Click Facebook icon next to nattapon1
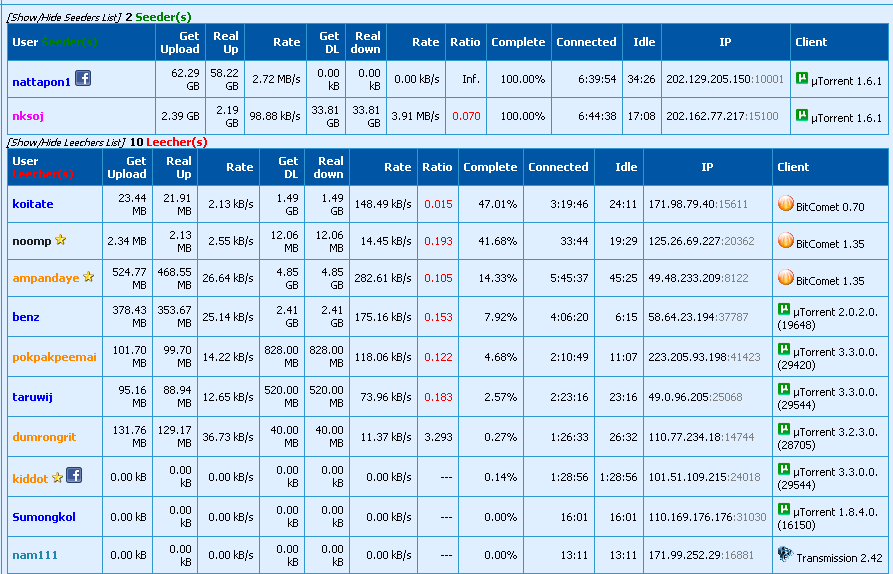The height and width of the screenshot is (574, 893). pos(83,78)
